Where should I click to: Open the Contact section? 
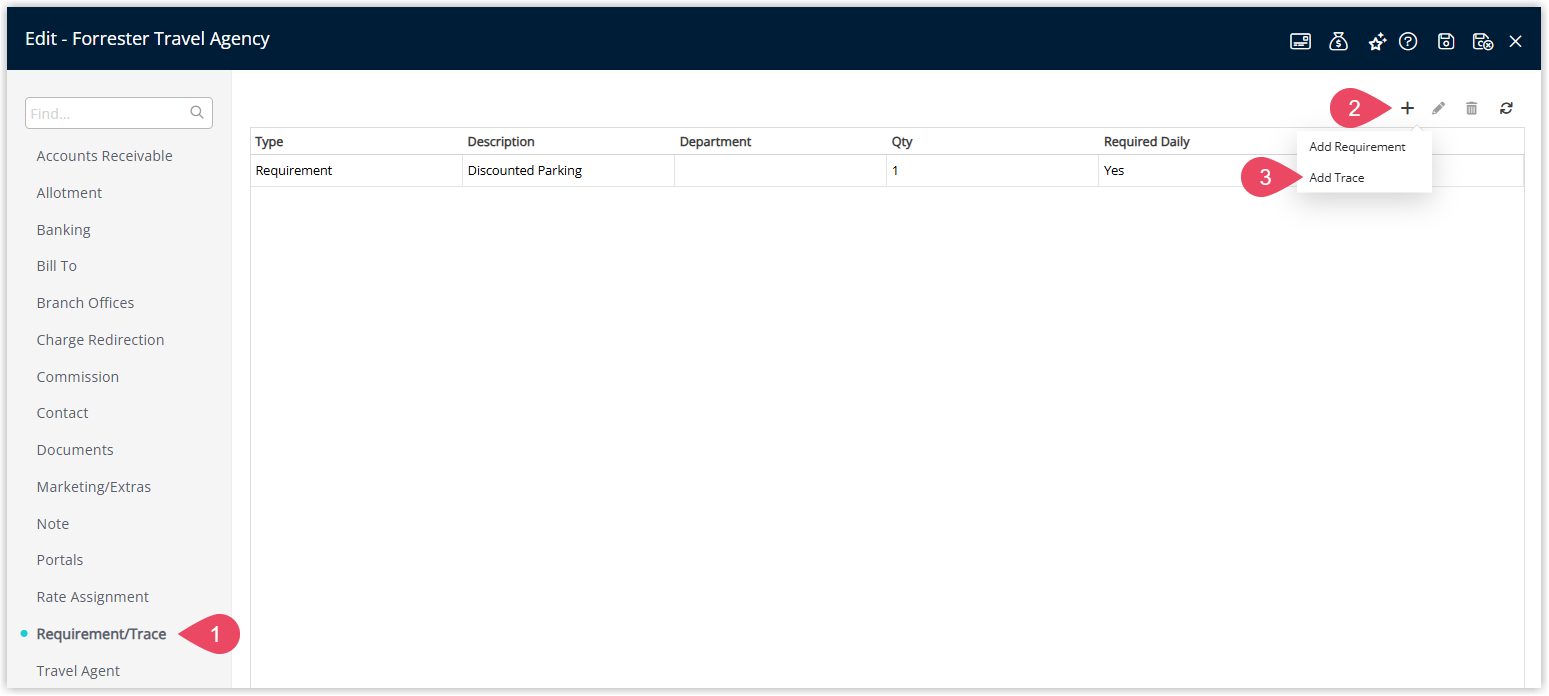[62, 413]
